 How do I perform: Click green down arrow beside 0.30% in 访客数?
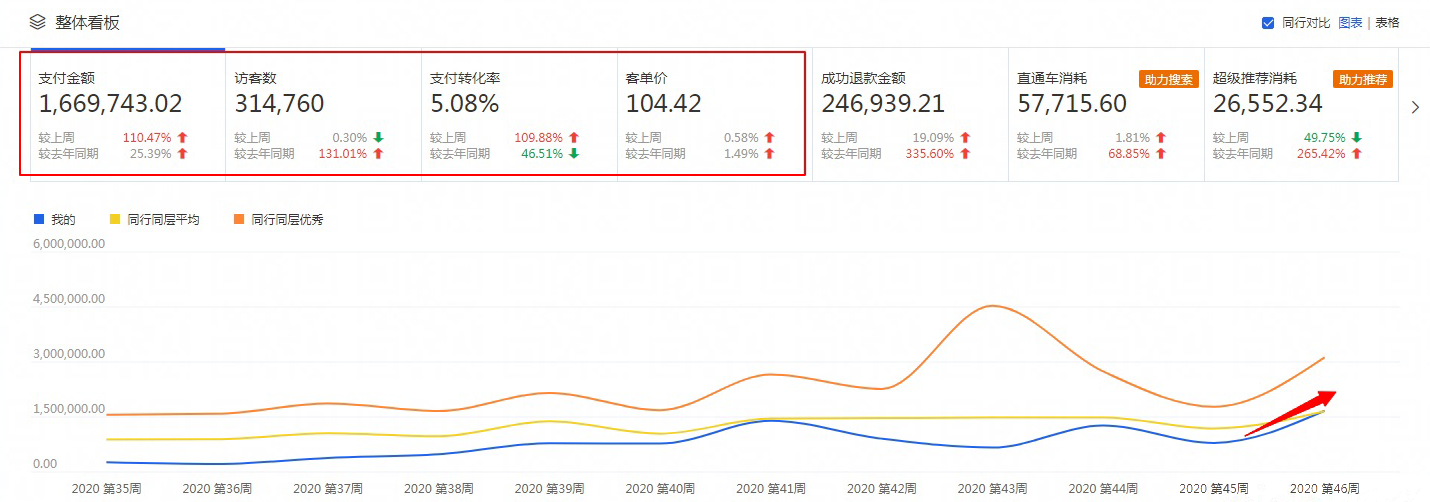click(377, 138)
